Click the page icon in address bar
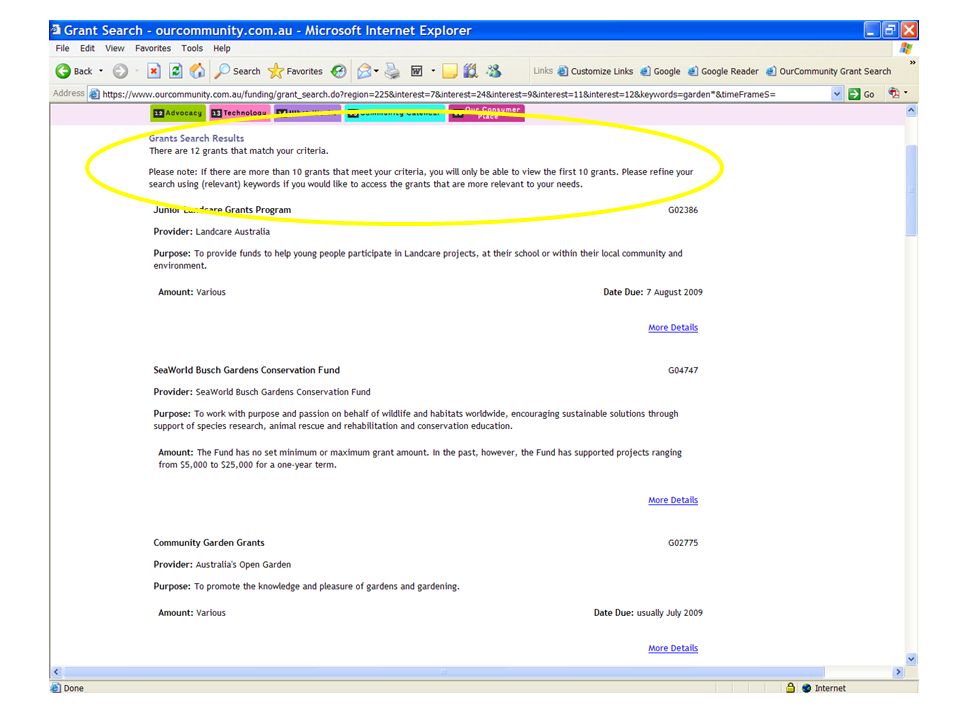Viewport: 960px width, 720px height. click(x=94, y=94)
